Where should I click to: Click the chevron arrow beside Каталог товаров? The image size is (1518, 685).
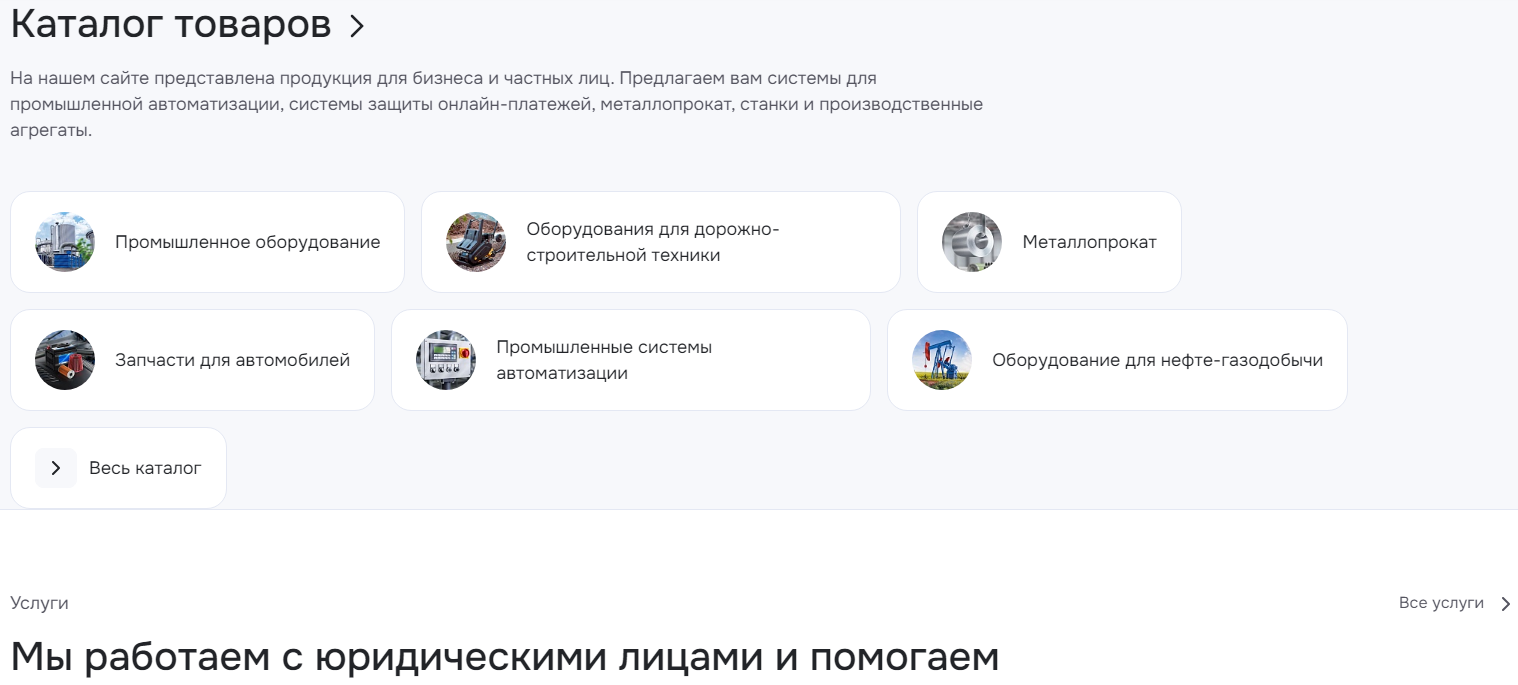tap(357, 27)
